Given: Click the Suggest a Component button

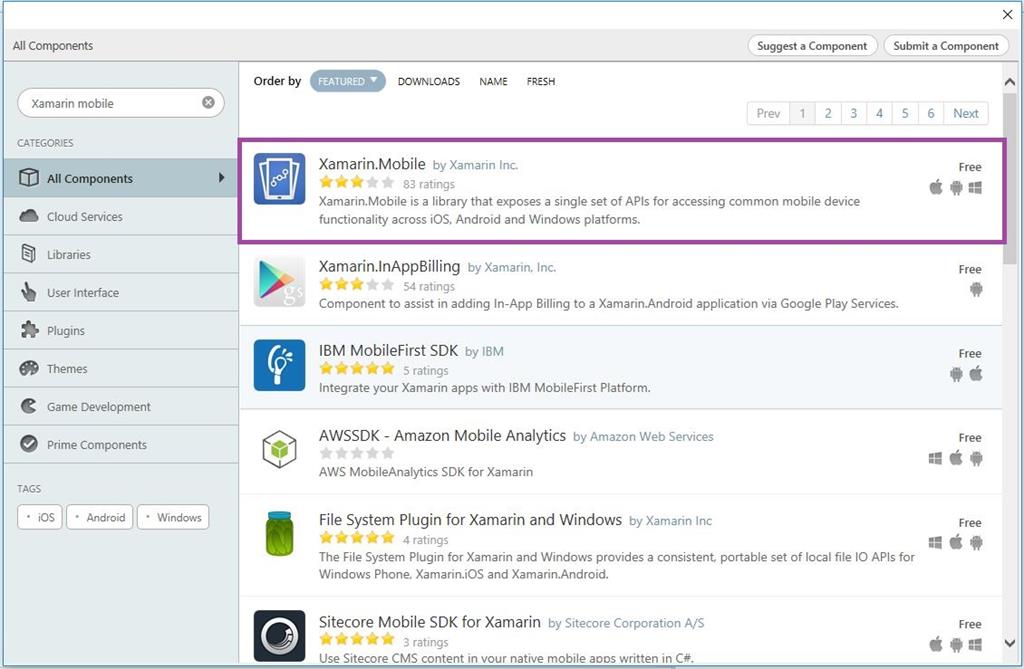Looking at the screenshot, I should pos(812,46).
